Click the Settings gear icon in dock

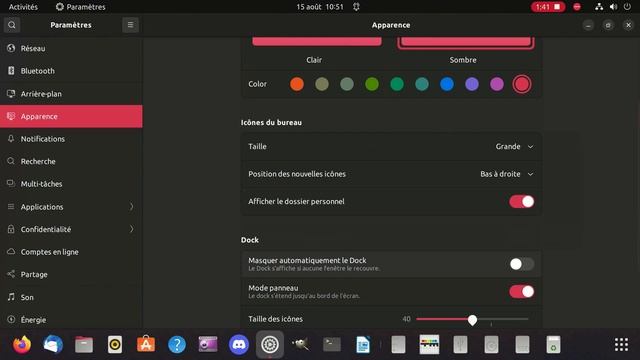[270, 344]
